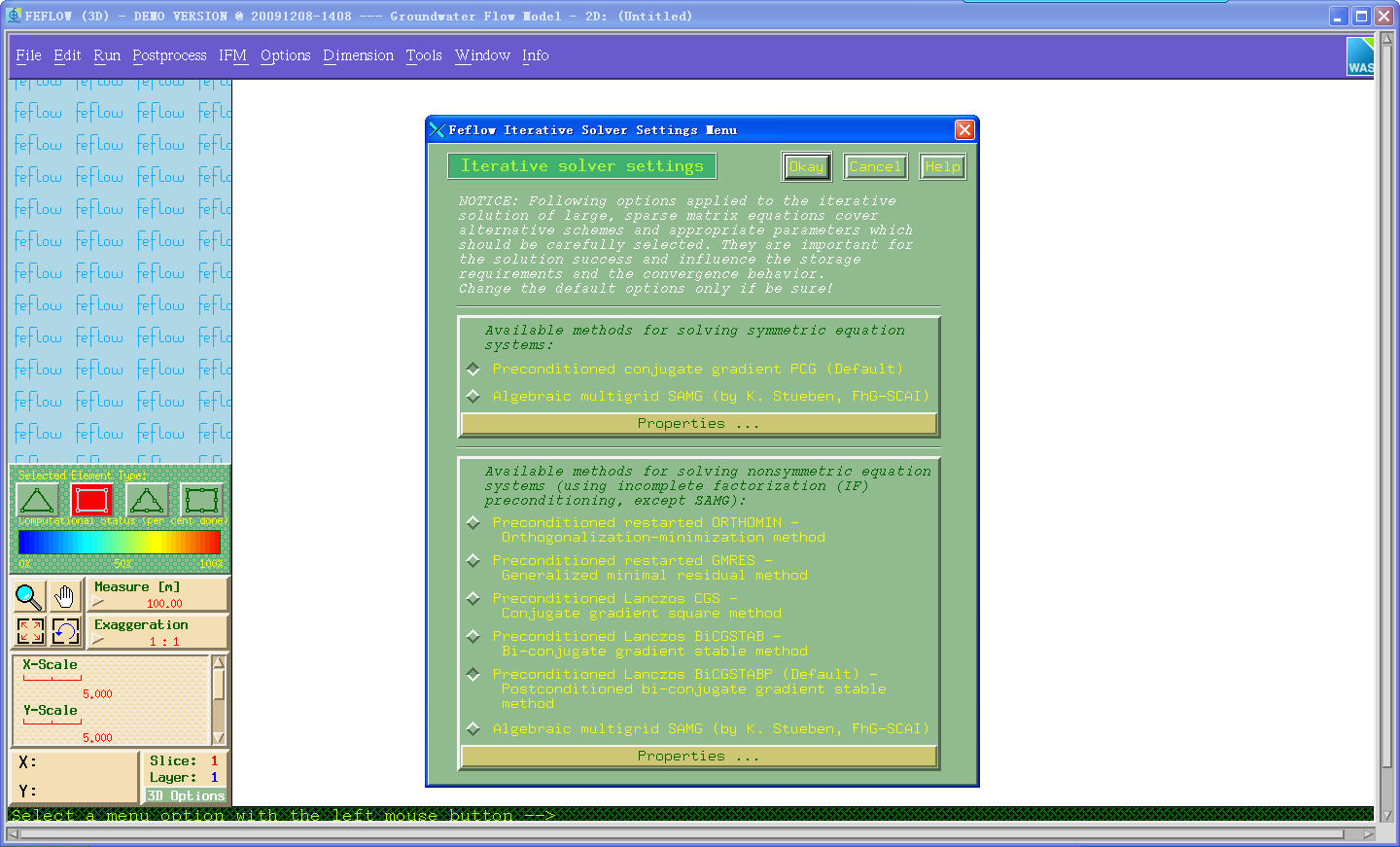
Task: Click the Exaggeration value 1 : 1
Action: (164, 642)
